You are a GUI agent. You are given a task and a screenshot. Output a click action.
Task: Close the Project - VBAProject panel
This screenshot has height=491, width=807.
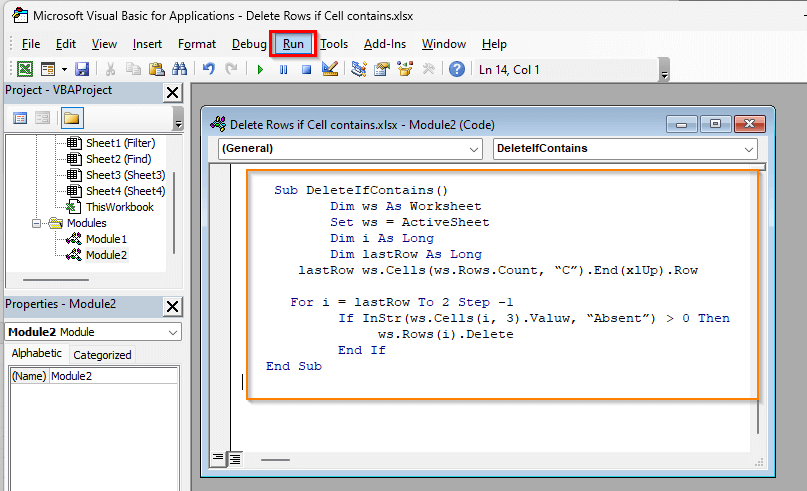coord(172,92)
